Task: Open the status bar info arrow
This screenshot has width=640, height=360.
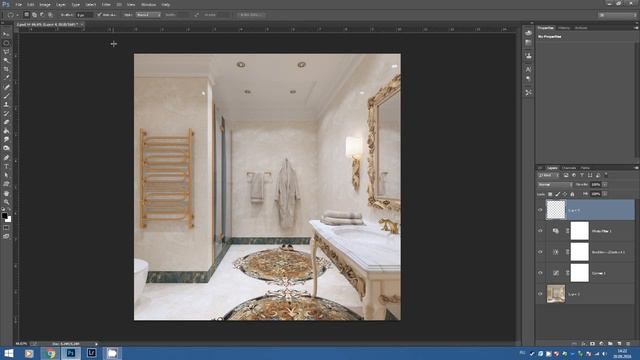Action: point(96,344)
